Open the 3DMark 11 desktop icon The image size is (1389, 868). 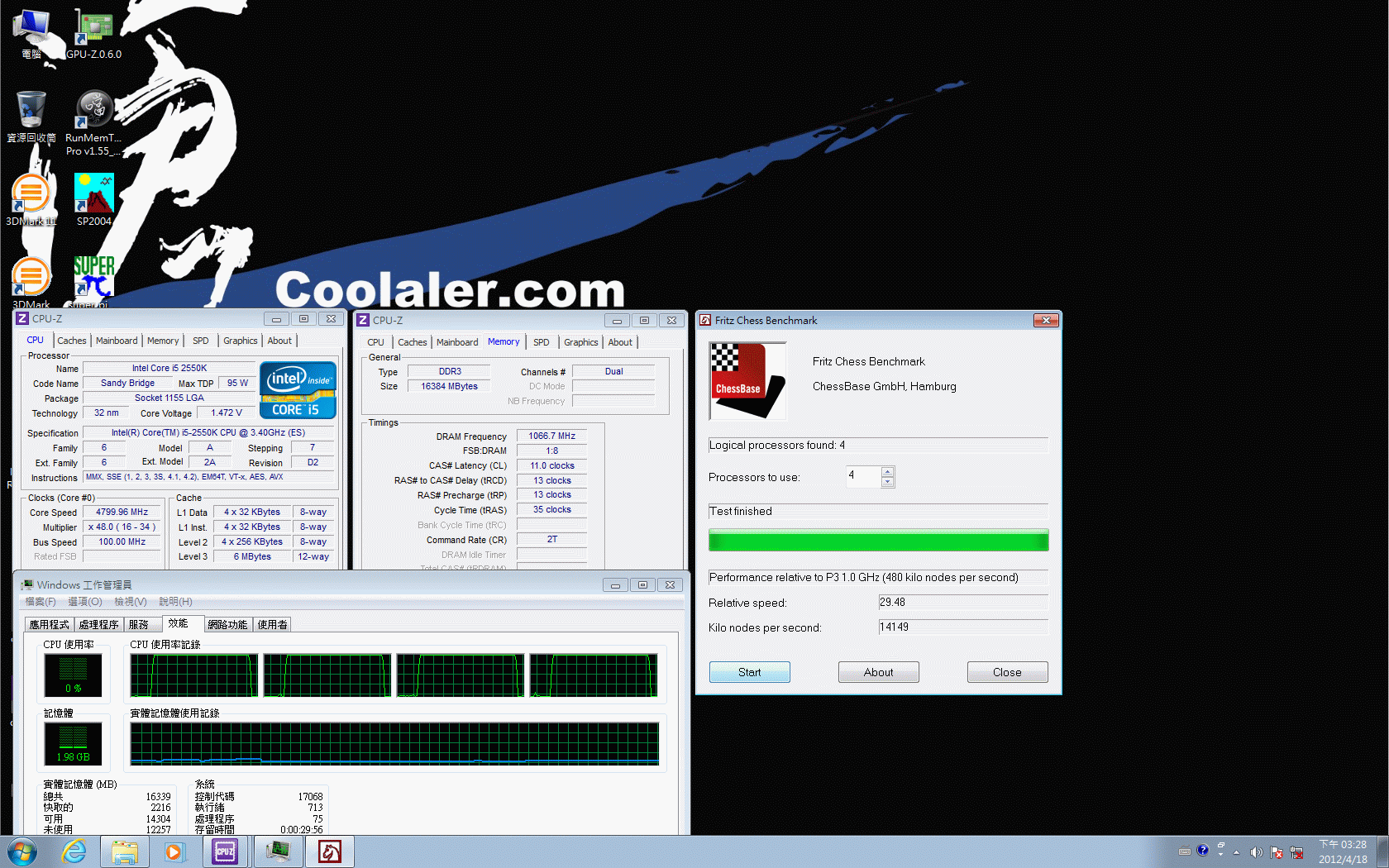(31, 200)
